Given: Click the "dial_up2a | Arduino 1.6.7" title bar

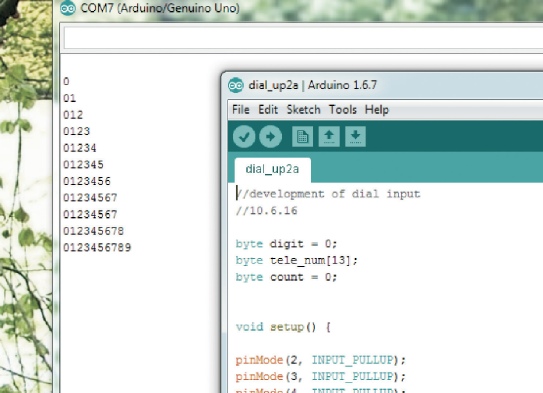Looking at the screenshot, I should [383, 85].
